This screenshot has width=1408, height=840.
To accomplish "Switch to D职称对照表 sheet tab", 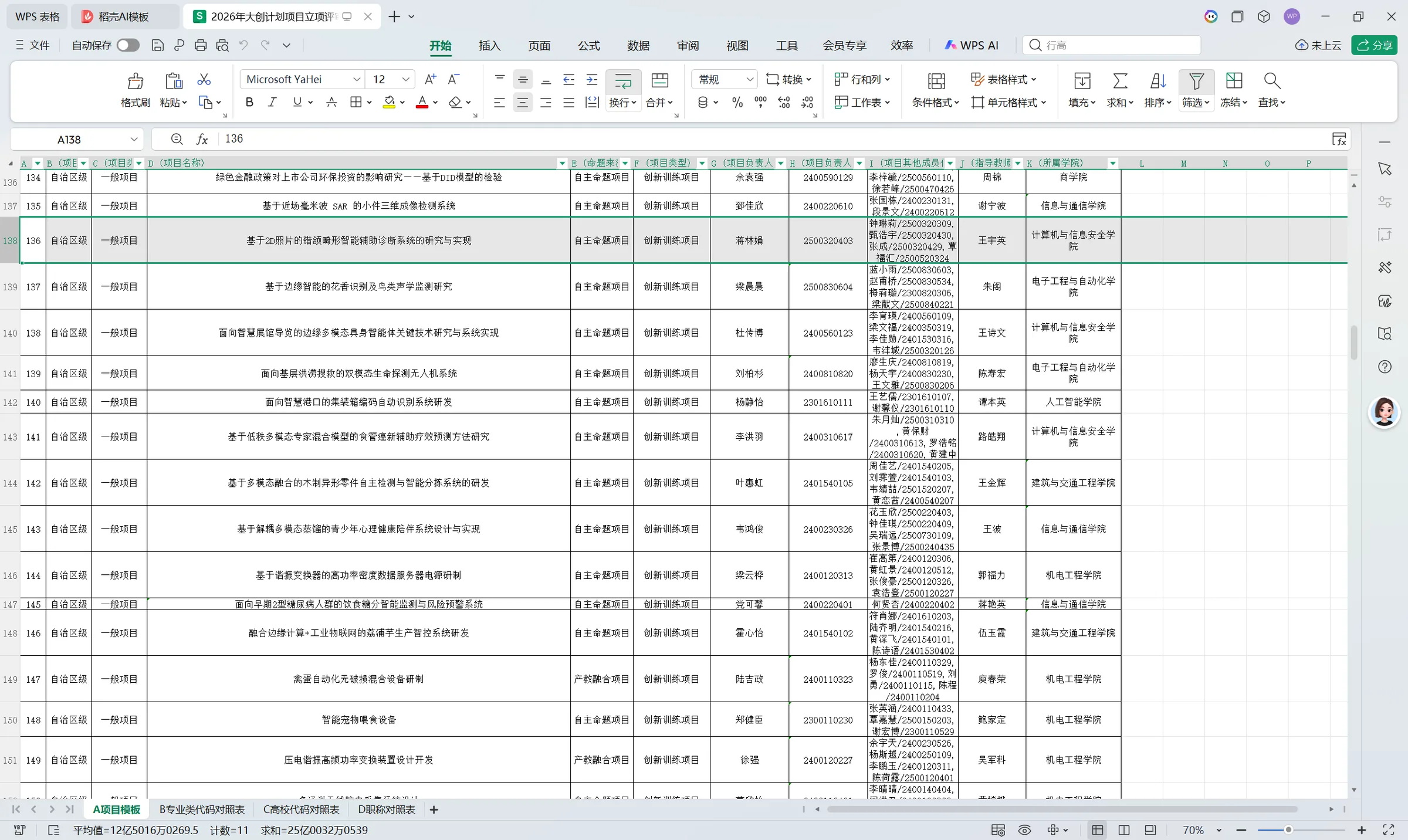I will [x=387, y=809].
